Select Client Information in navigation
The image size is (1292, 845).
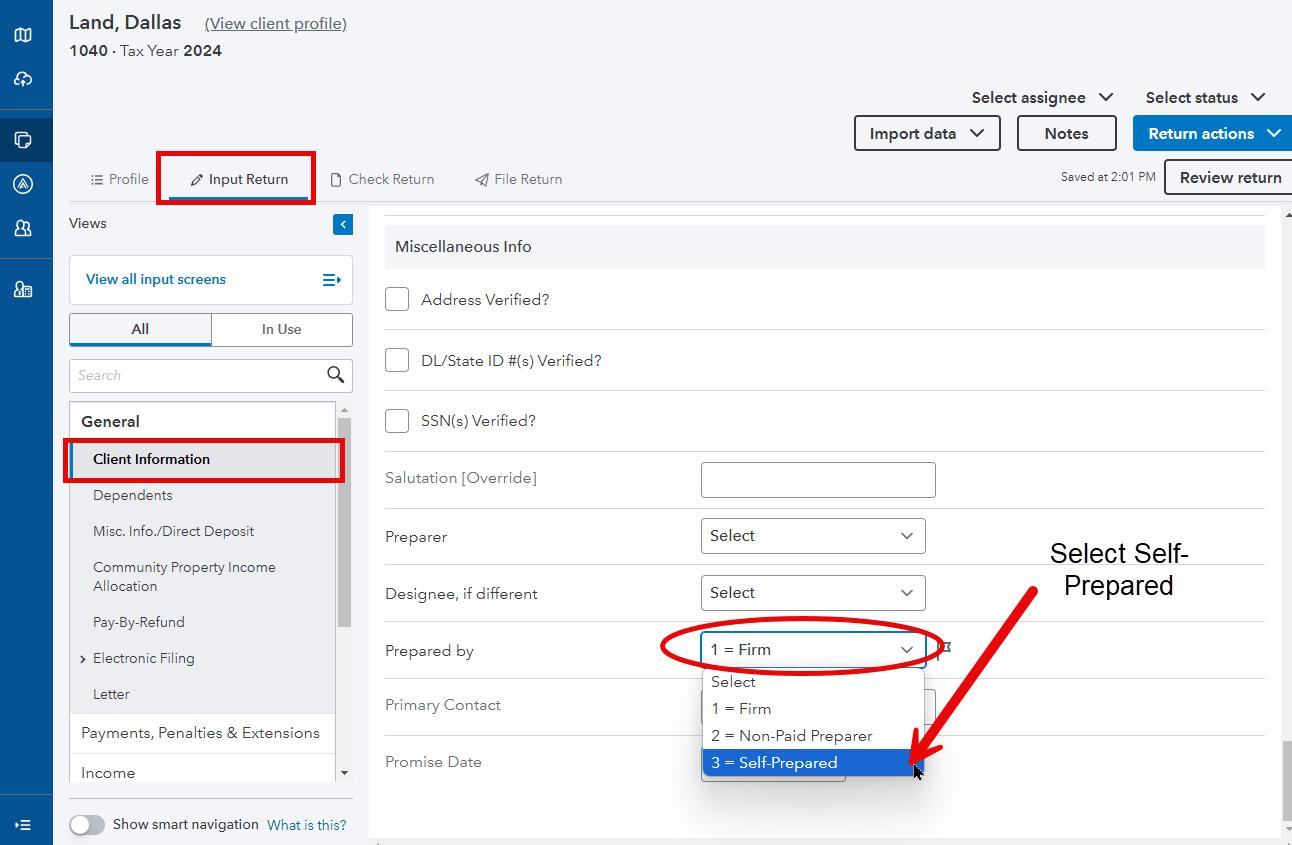(203, 459)
